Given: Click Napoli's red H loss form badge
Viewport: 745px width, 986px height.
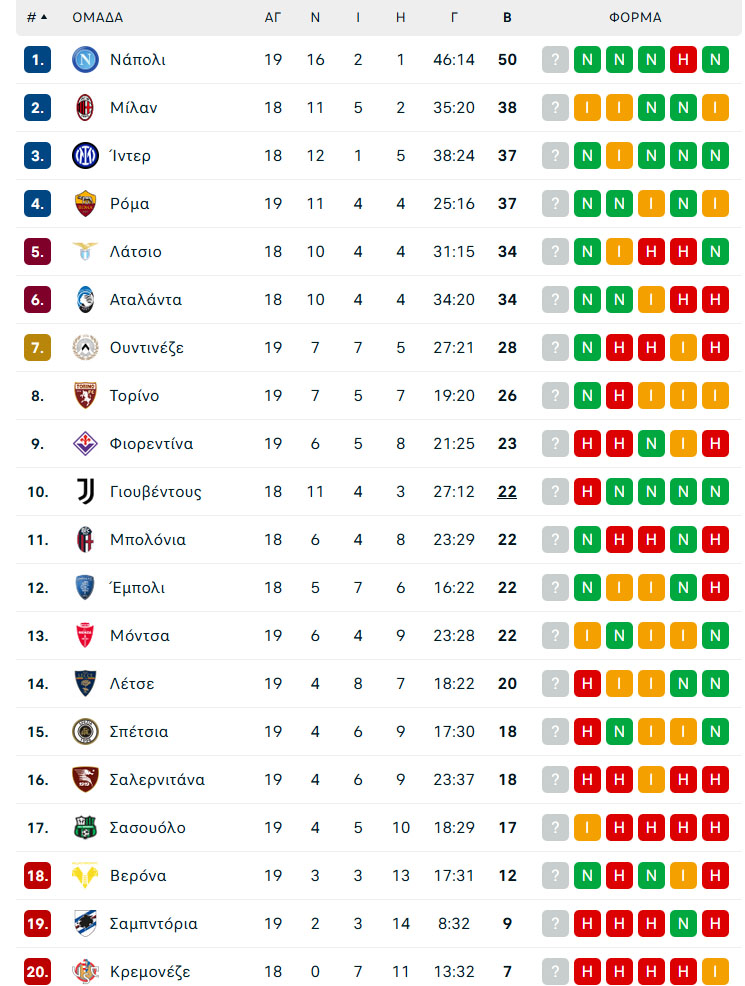Looking at the screenshot, I should click(683, 60).
